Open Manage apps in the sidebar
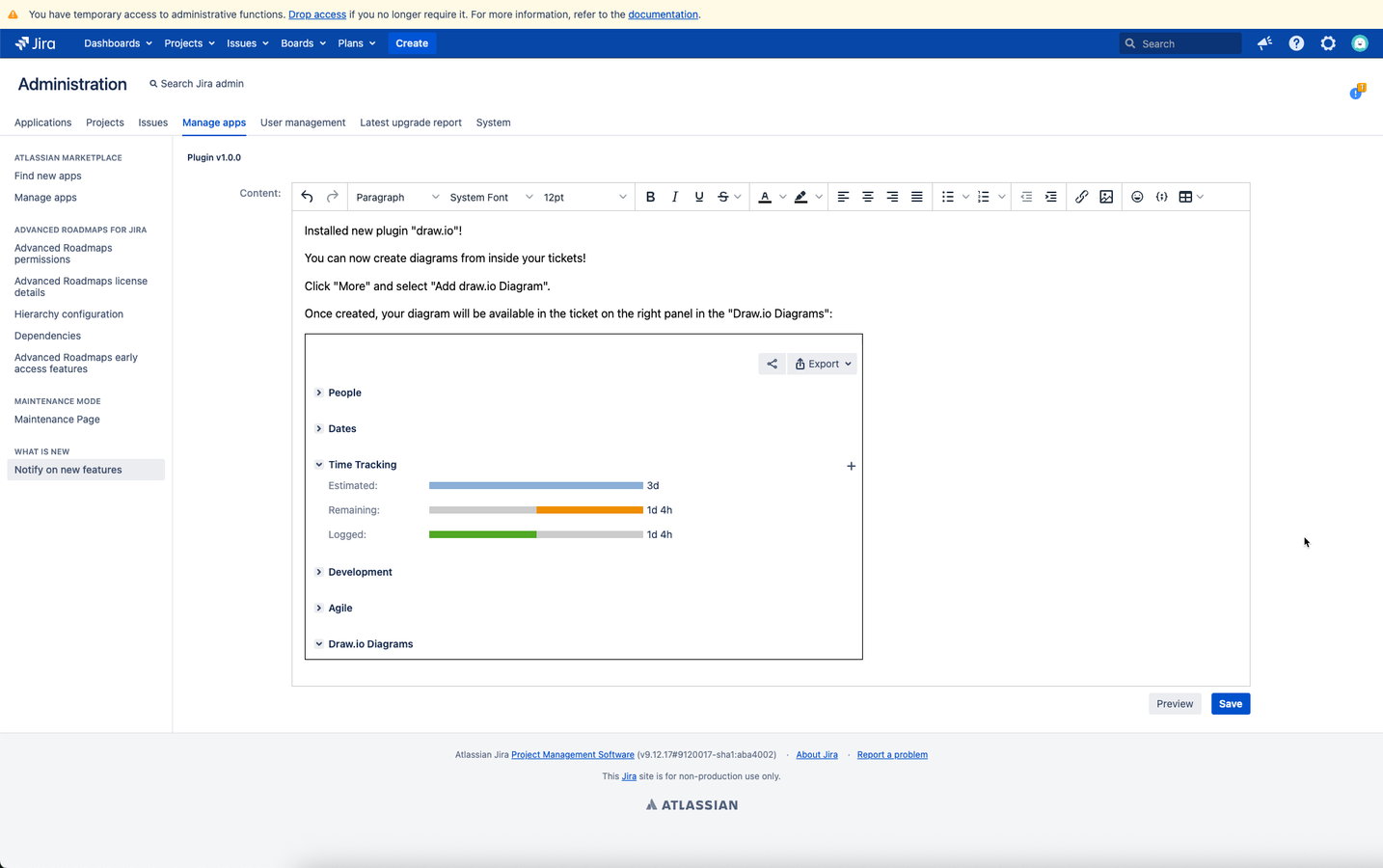 (45, 198)
